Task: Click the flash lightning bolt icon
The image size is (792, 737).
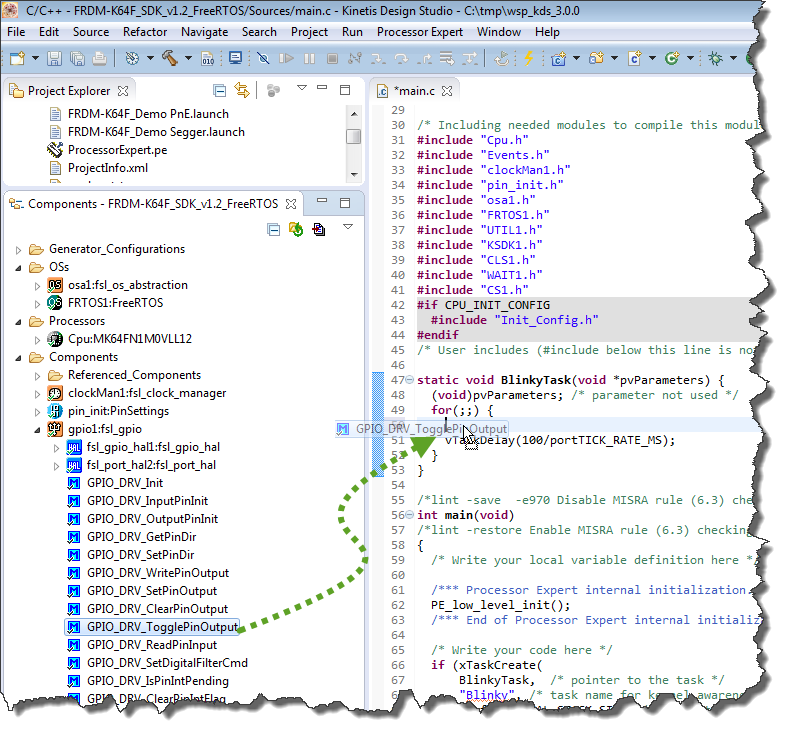Action: (x=529, y=59)
